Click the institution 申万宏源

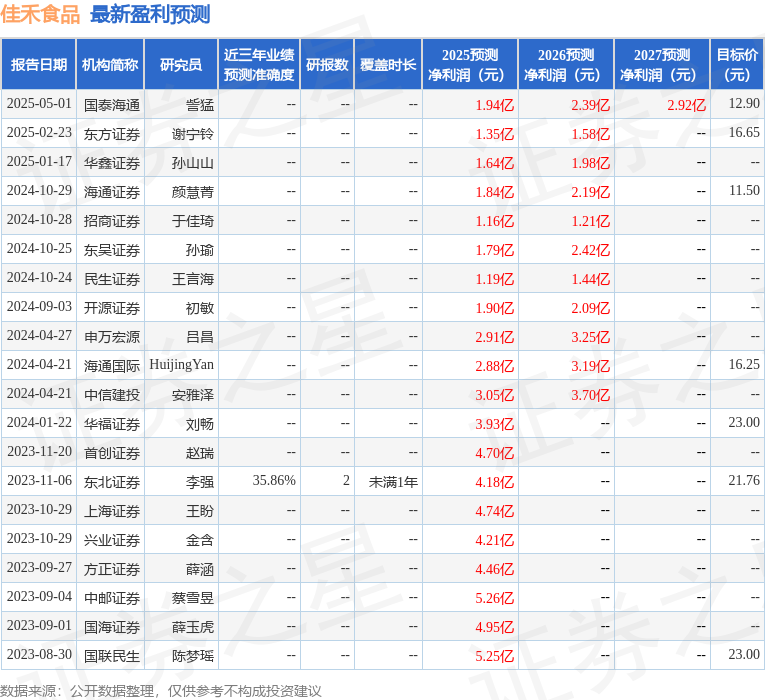[112, 337]
